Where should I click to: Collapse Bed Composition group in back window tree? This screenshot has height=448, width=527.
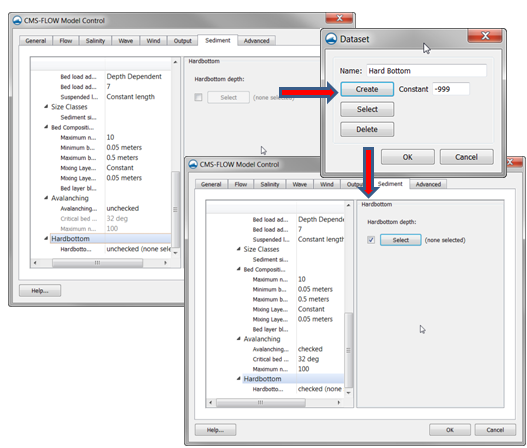(46, 127)
